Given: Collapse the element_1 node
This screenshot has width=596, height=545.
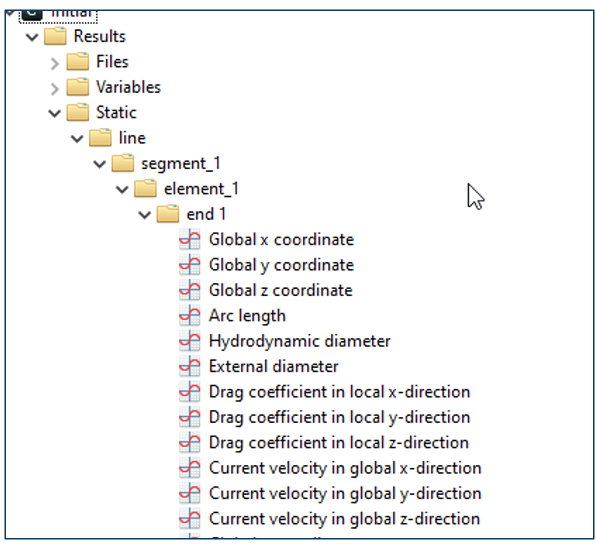Looking at the screenshot, I should click(x=122, y=190).
